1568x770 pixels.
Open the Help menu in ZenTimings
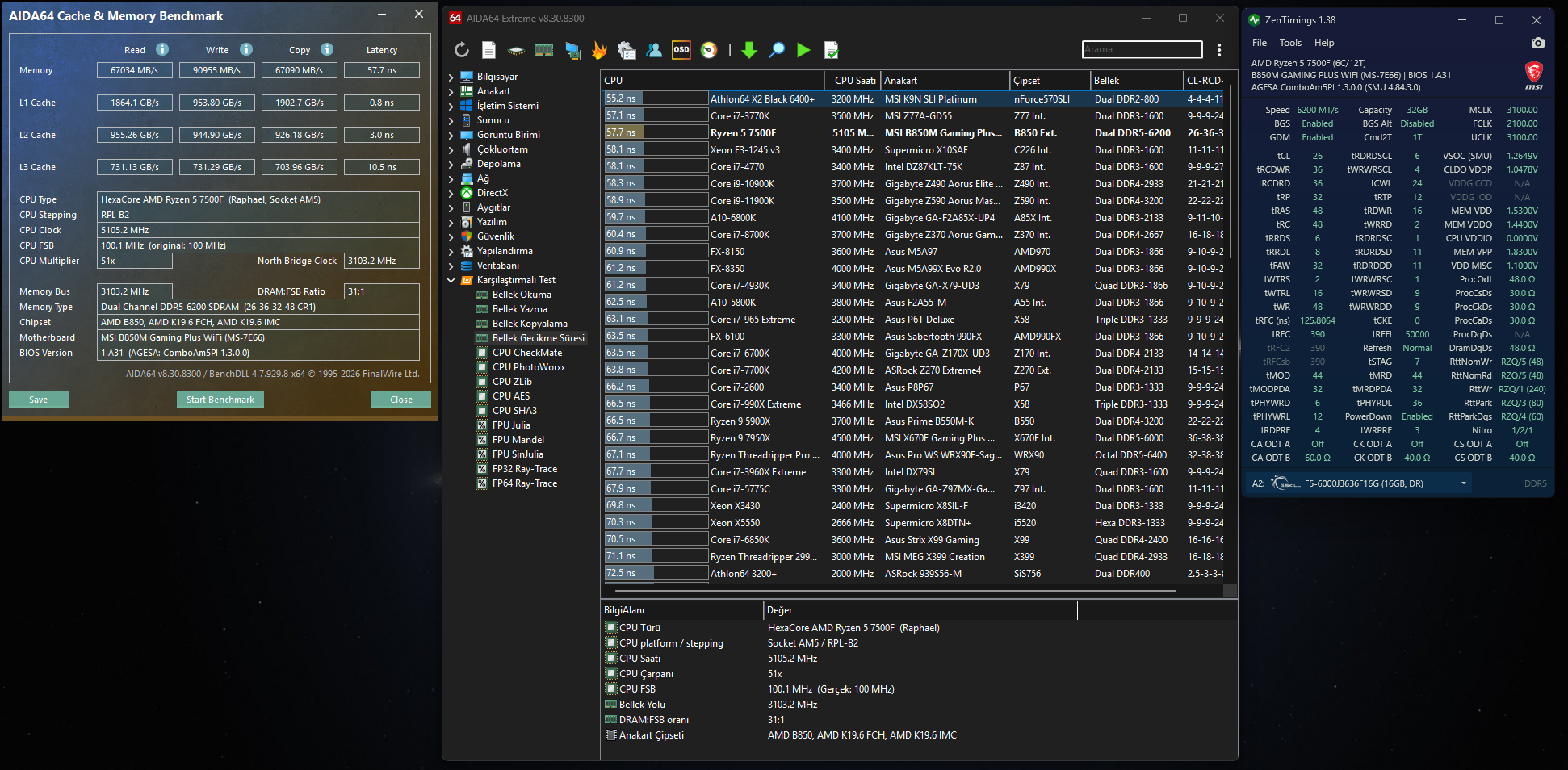(x=1324, y=43)
